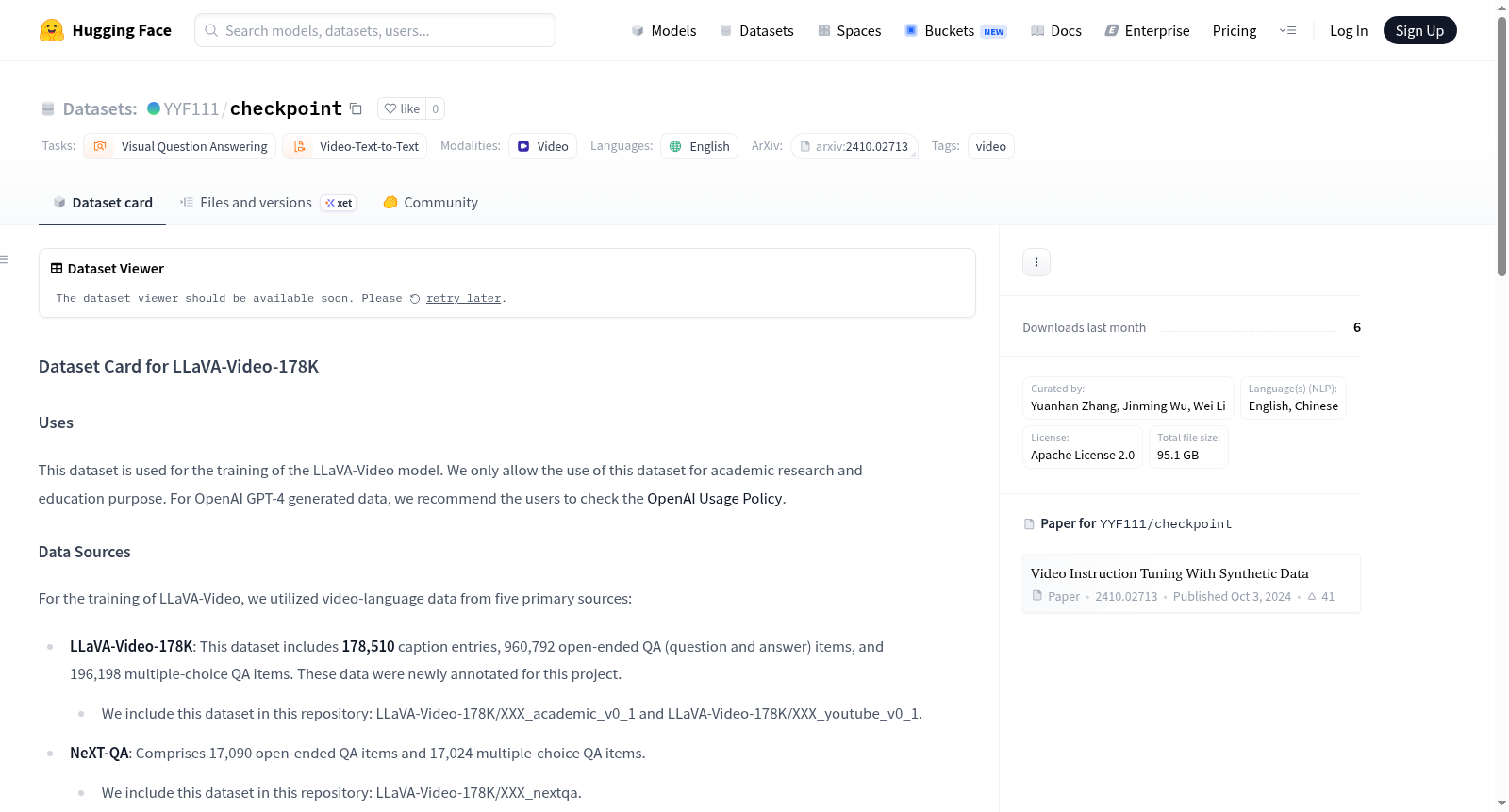1509x812 pixels.
Task: Click the English language tag
Action: tap(699, 146)
